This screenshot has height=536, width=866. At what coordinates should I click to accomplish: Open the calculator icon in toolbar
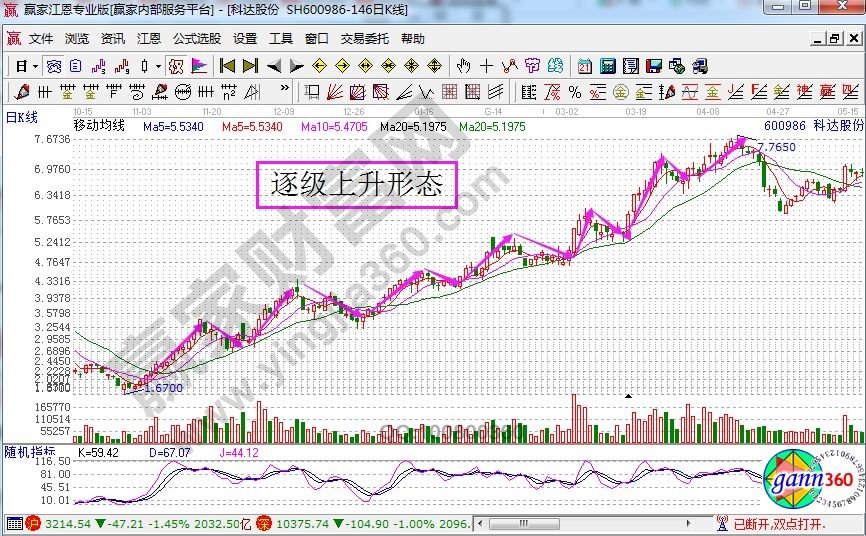(607, 66)
